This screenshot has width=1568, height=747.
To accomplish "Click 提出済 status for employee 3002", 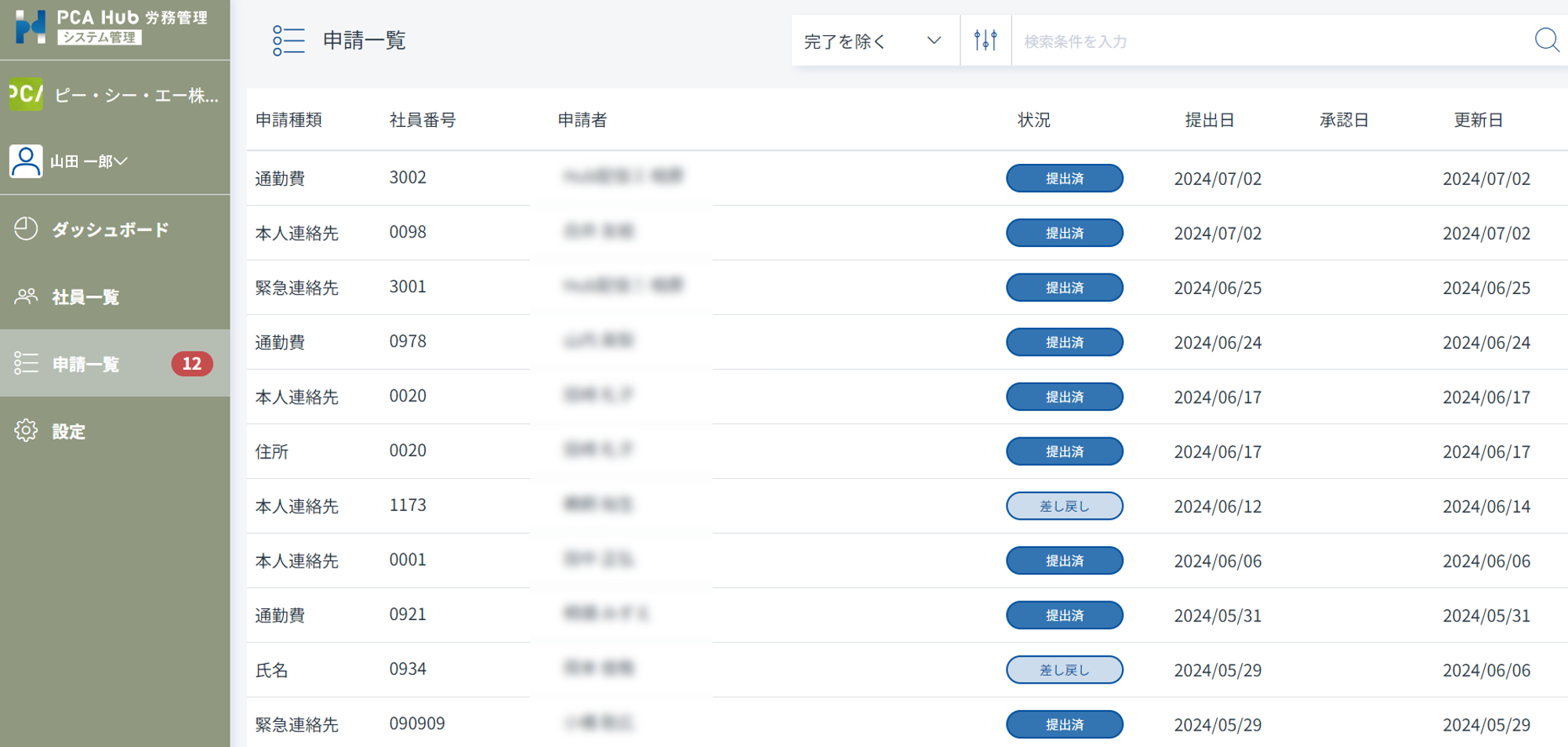I will 1065,178.
